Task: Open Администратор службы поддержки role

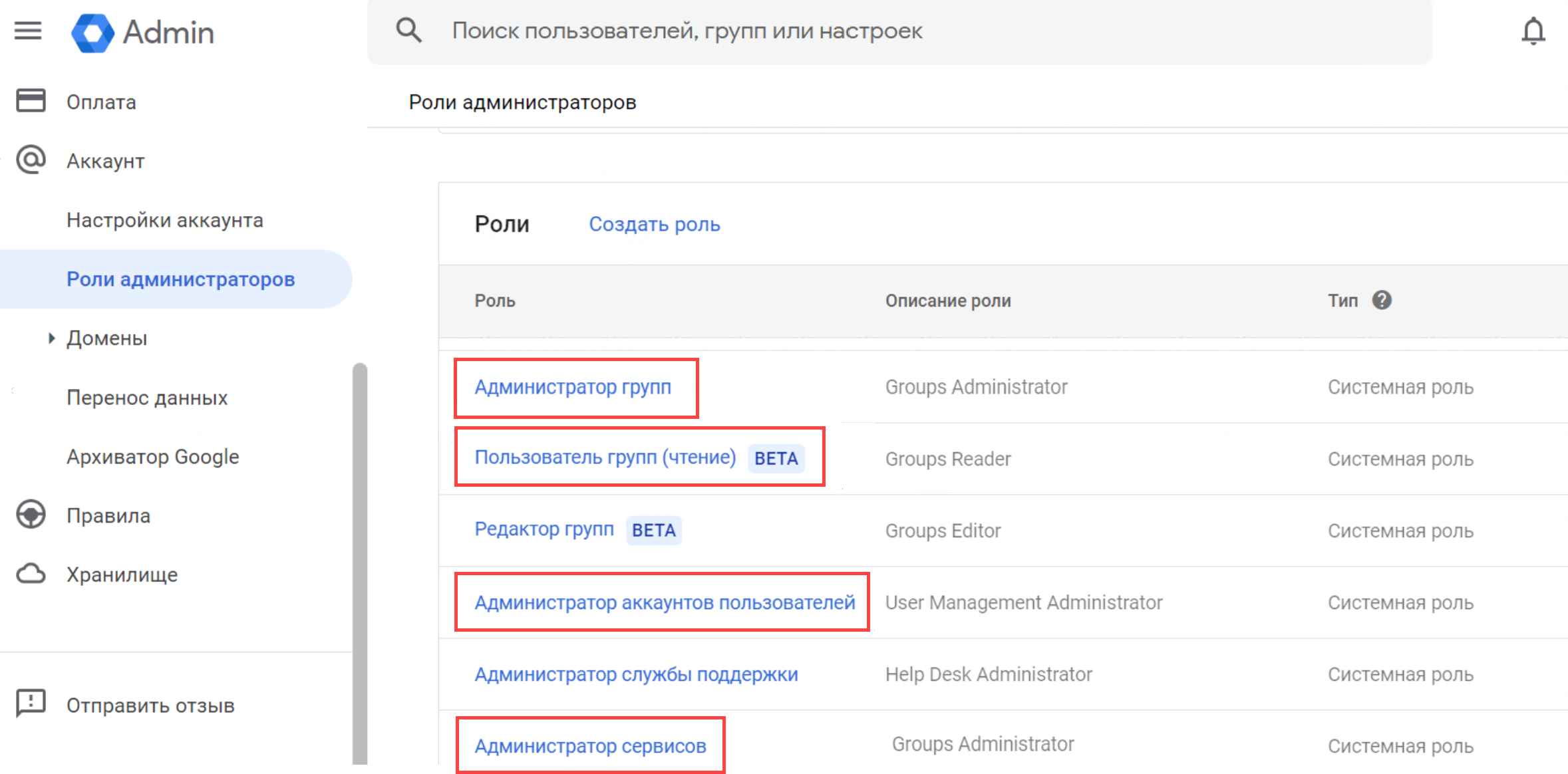Action: pos(635,674)
